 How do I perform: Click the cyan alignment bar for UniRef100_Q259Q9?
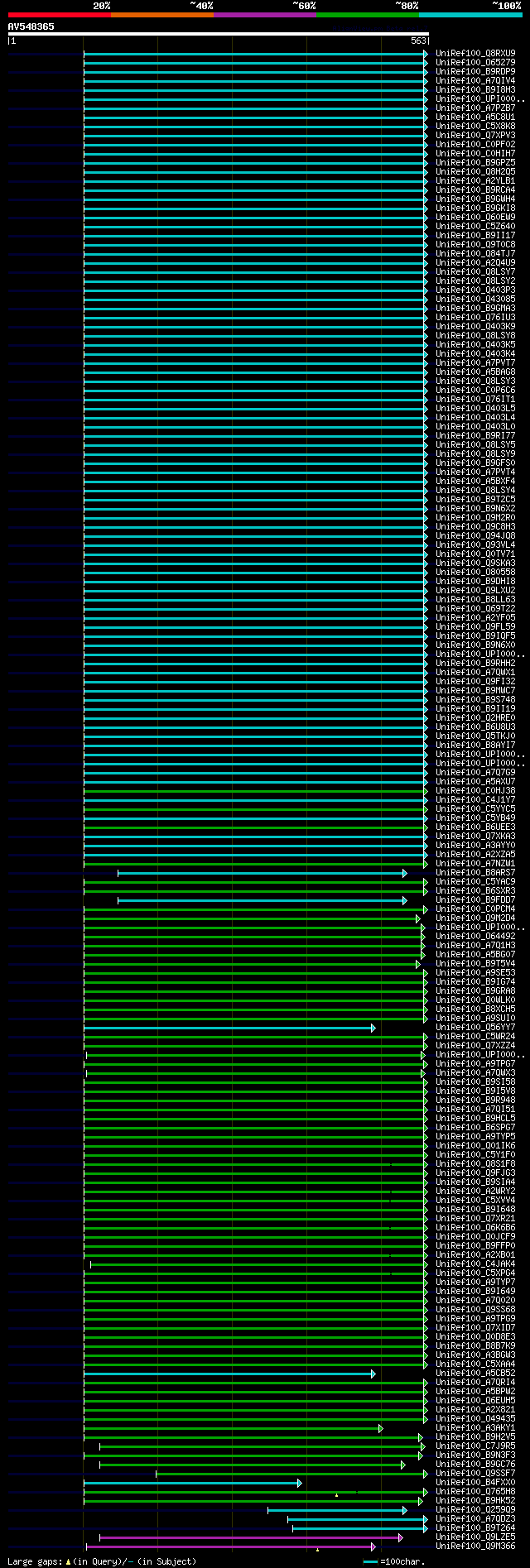(x=337, y=1510)
